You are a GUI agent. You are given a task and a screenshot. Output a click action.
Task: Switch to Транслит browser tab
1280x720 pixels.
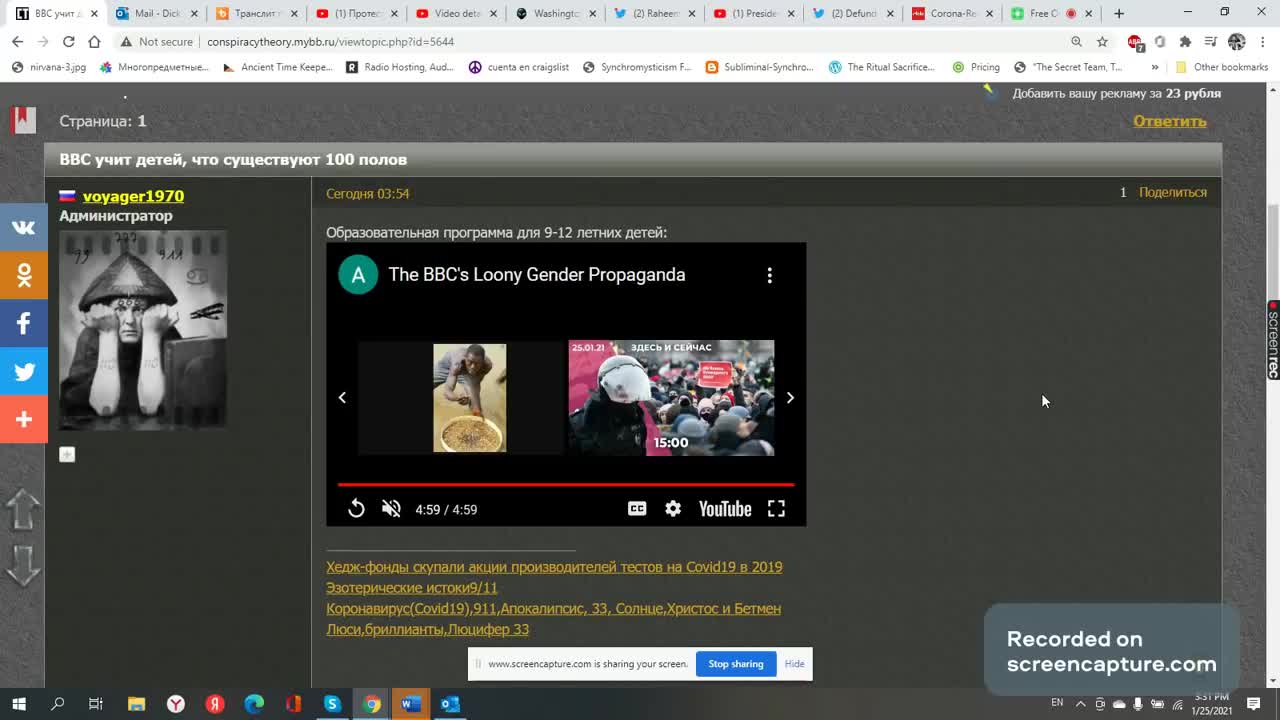click(255, 13)
